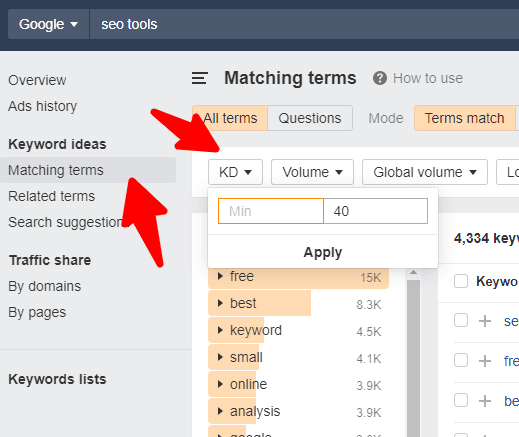The image size is (519, 437).
Task: Expand the 'online' term group arrow
Action: 220,384
